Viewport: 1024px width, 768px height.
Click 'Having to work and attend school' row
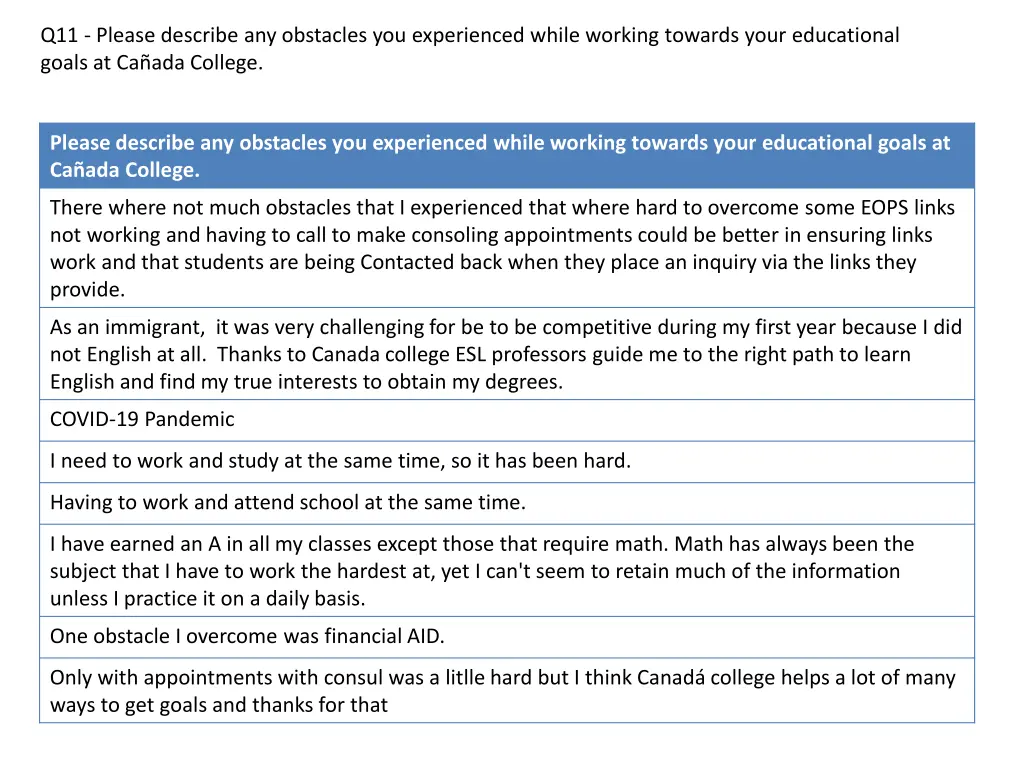pyautogui.click(x=507, y=504)
